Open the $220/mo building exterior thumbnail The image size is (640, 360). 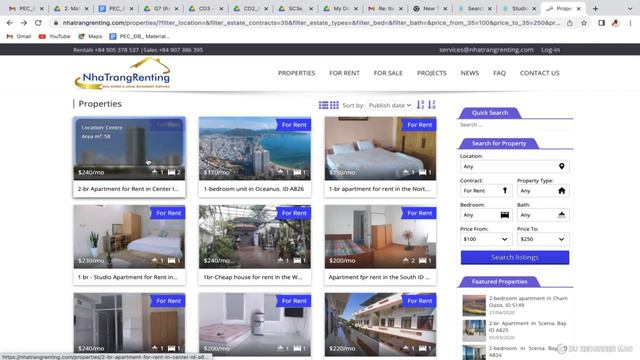click(380, 324)
